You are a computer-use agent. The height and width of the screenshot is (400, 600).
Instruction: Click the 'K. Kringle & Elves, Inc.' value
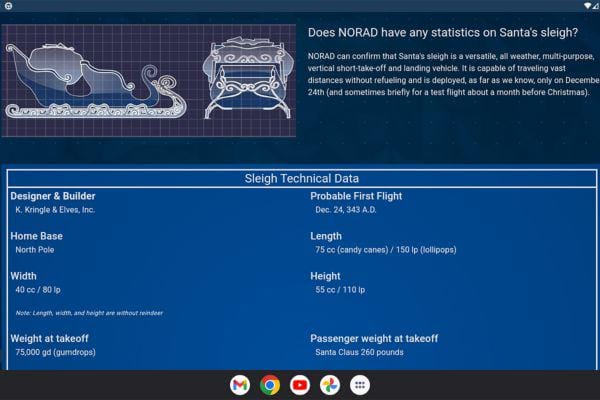coord(55,210)
